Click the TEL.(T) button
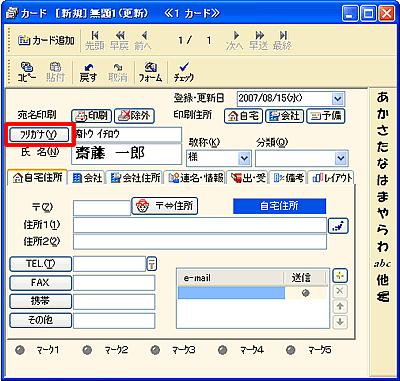Screen dimensions: 400x381 point(40,264)
